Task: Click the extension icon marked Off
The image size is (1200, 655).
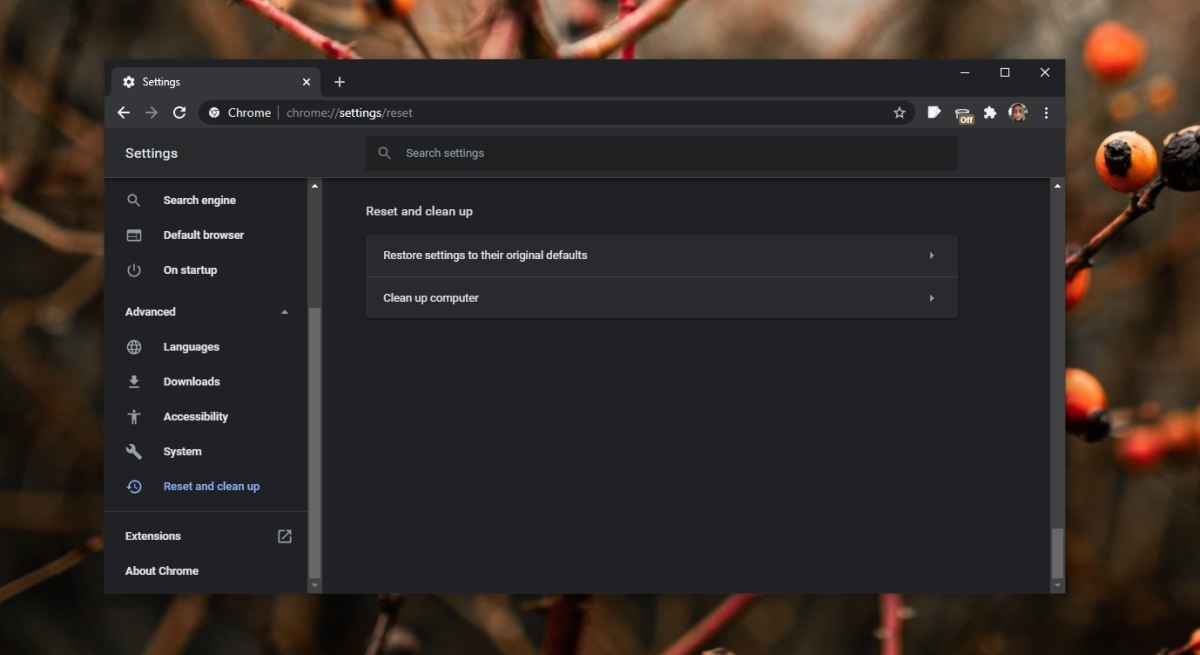Action: click(963, 115)
